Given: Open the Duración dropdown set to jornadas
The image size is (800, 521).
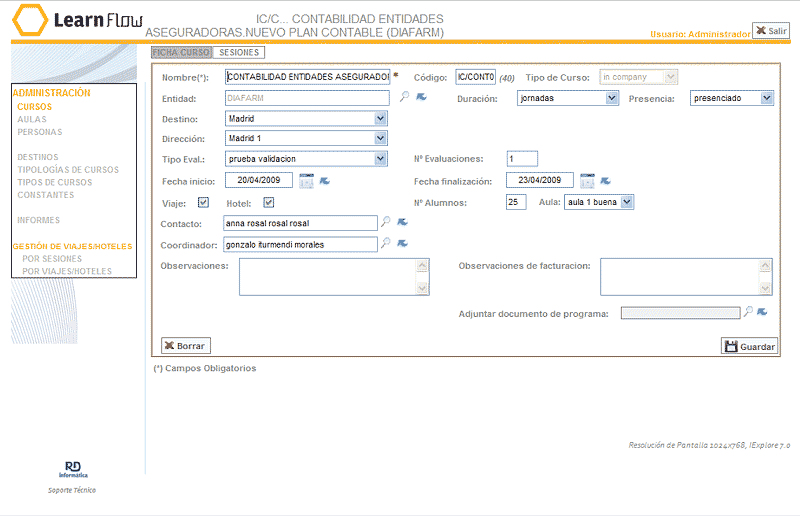Looking at the screenshot, I should click(x=612, y=98).
